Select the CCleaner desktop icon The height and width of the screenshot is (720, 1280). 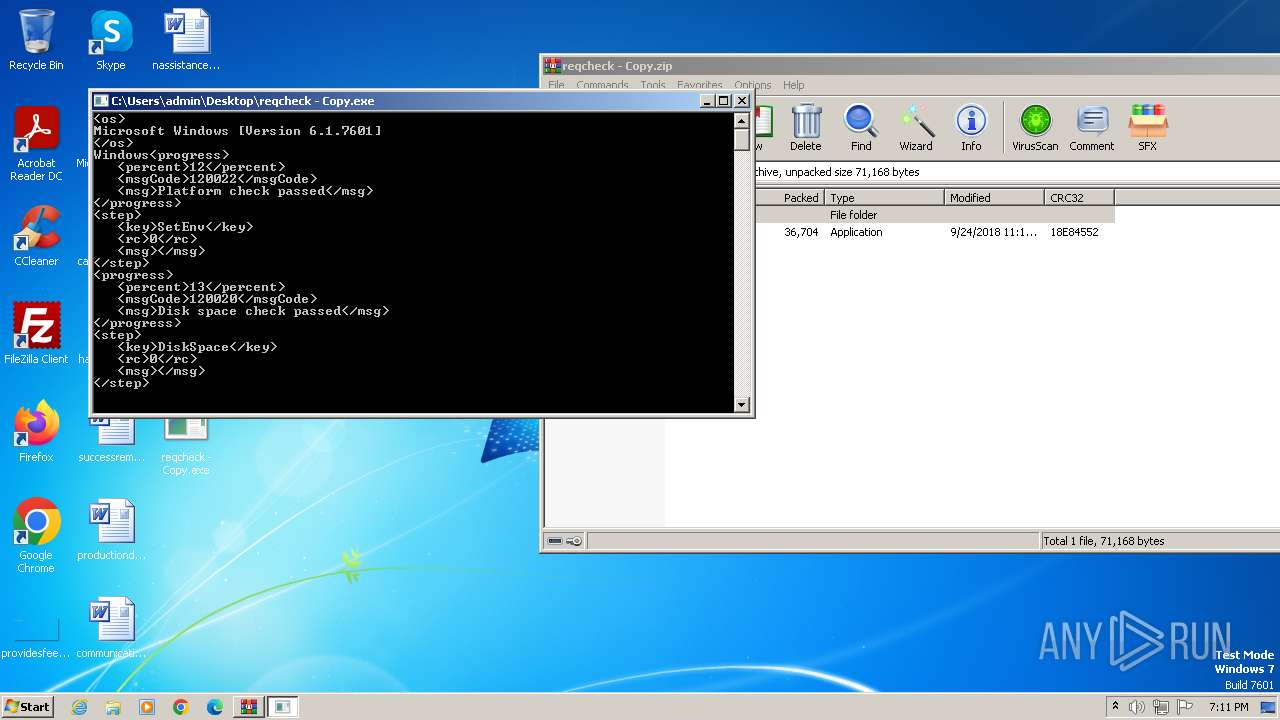pos(36,236)
